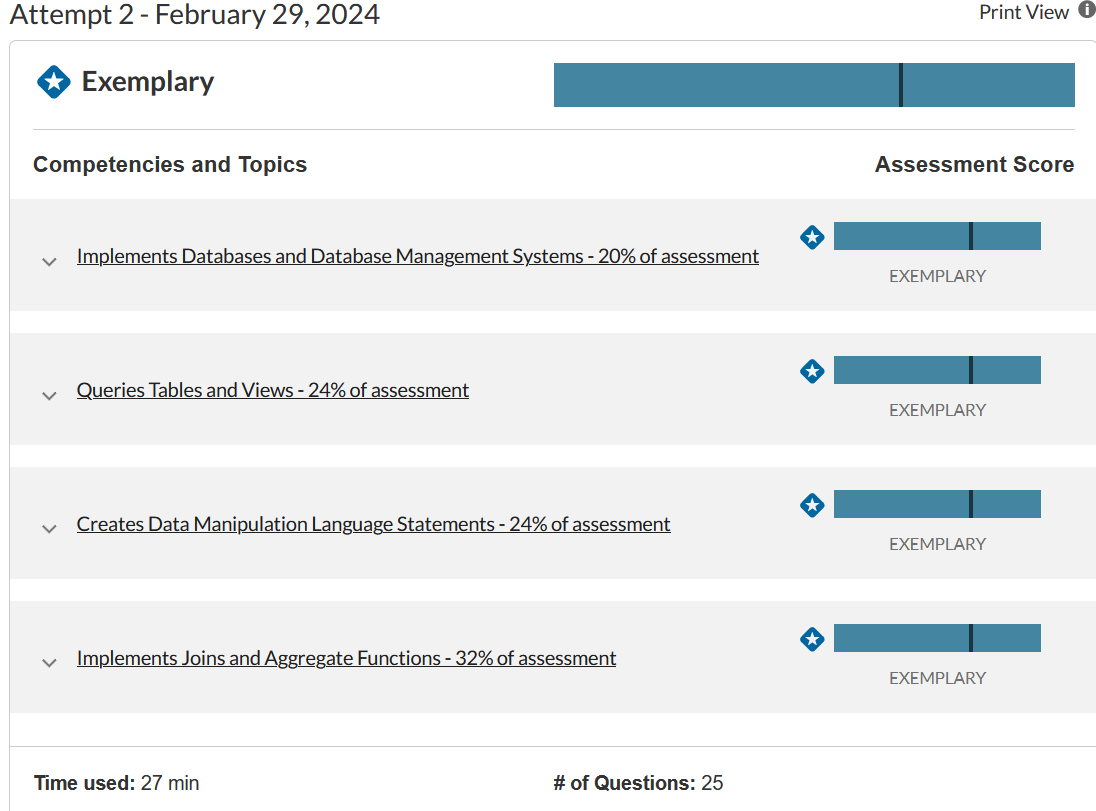
Task: Click the Queries Tables score bar
Action: pos(937,370)
